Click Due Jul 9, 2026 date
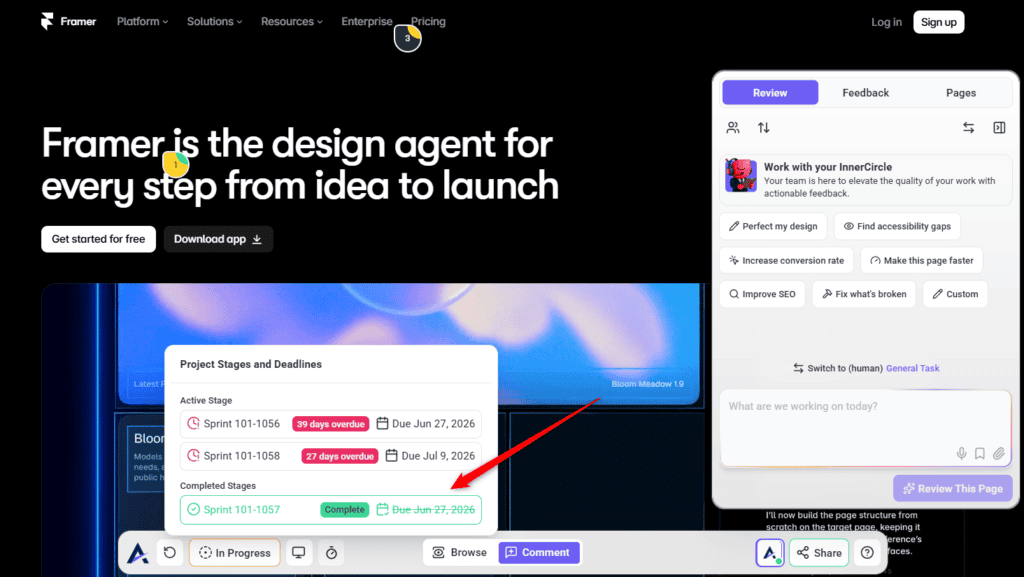 pyautogui.click(x=438, y=456)
